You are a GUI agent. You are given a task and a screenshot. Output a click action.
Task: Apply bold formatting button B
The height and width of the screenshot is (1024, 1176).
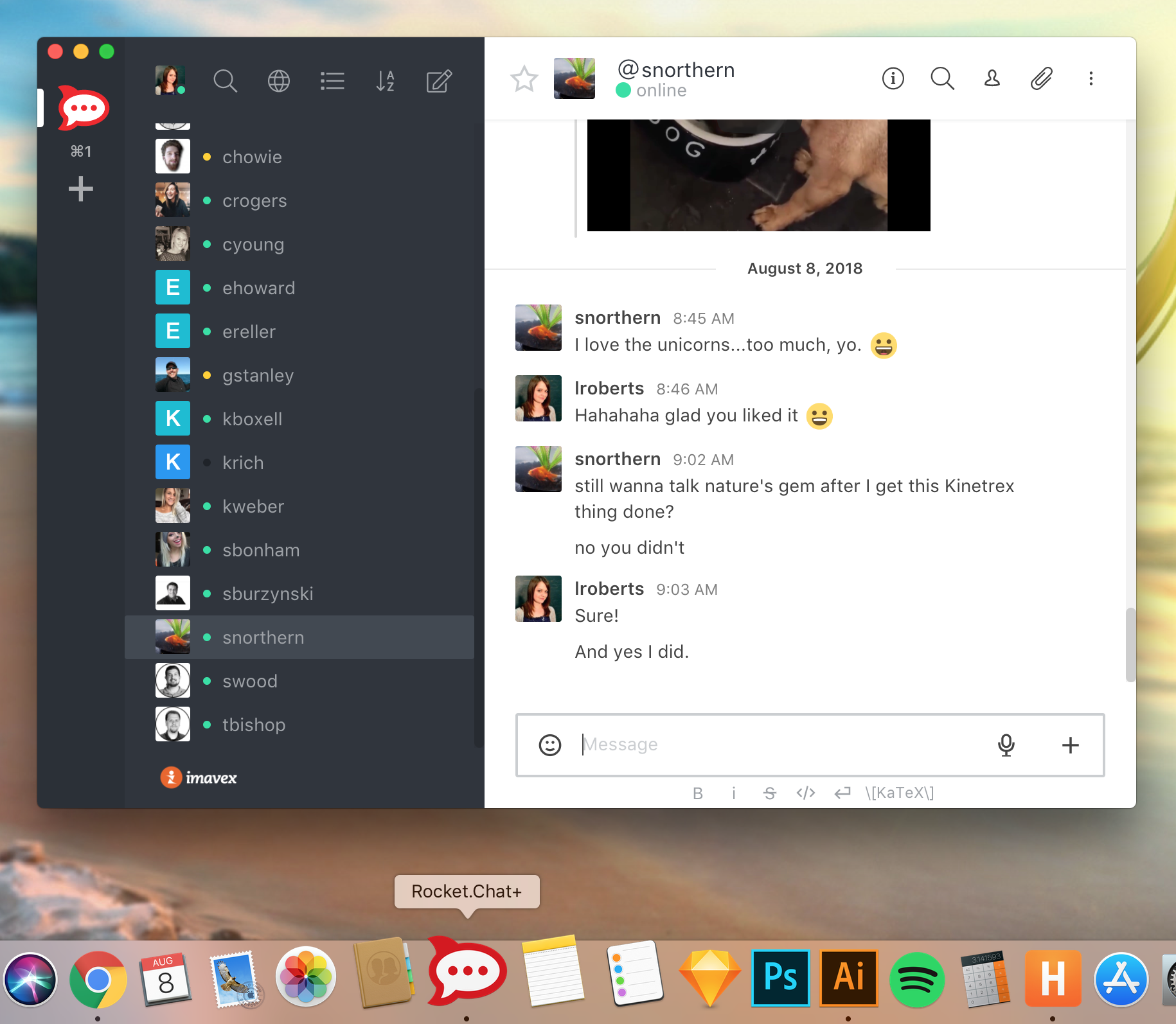[698, 793]
